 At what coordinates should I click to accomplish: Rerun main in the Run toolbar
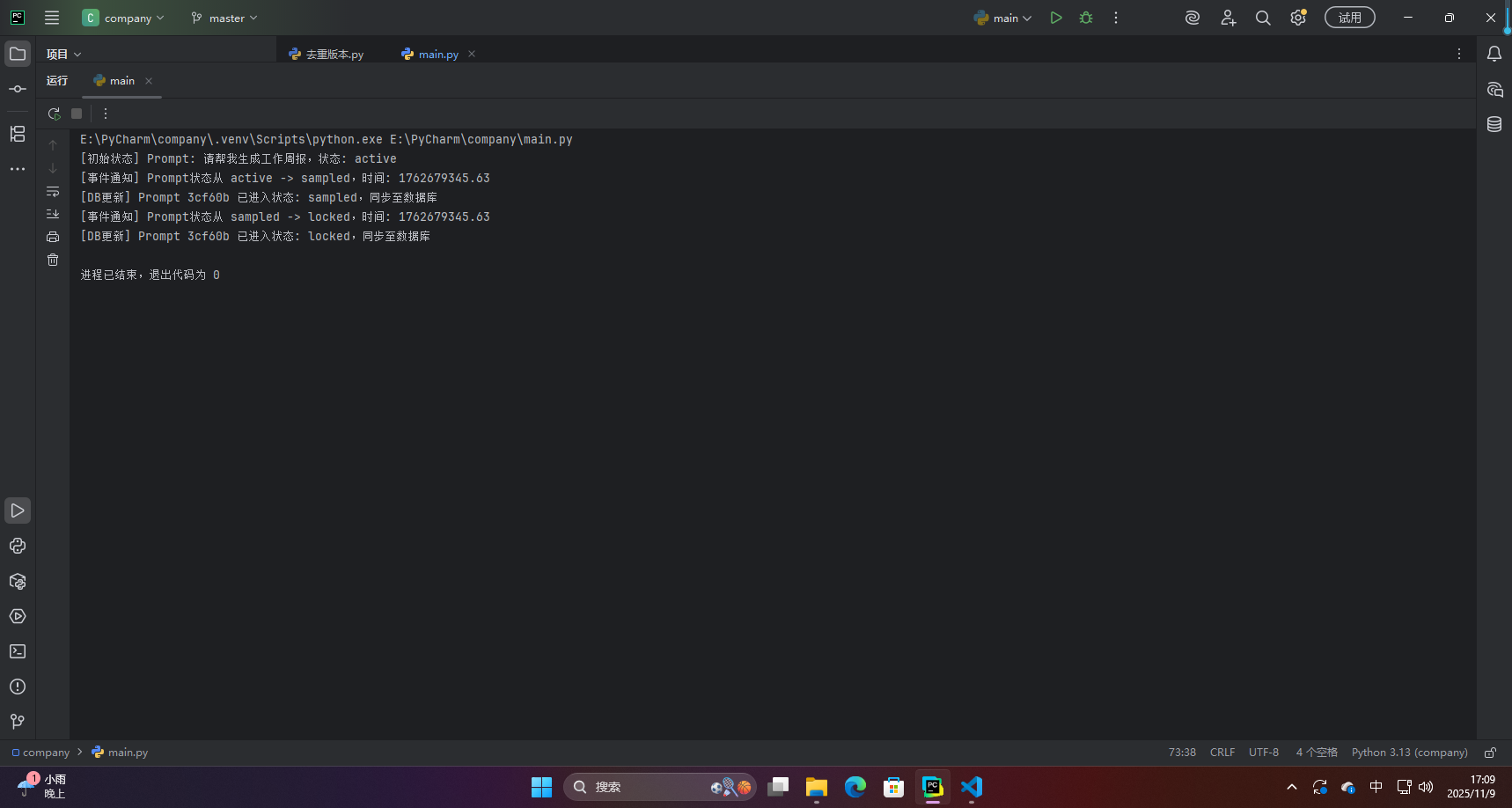coord(54,114)
